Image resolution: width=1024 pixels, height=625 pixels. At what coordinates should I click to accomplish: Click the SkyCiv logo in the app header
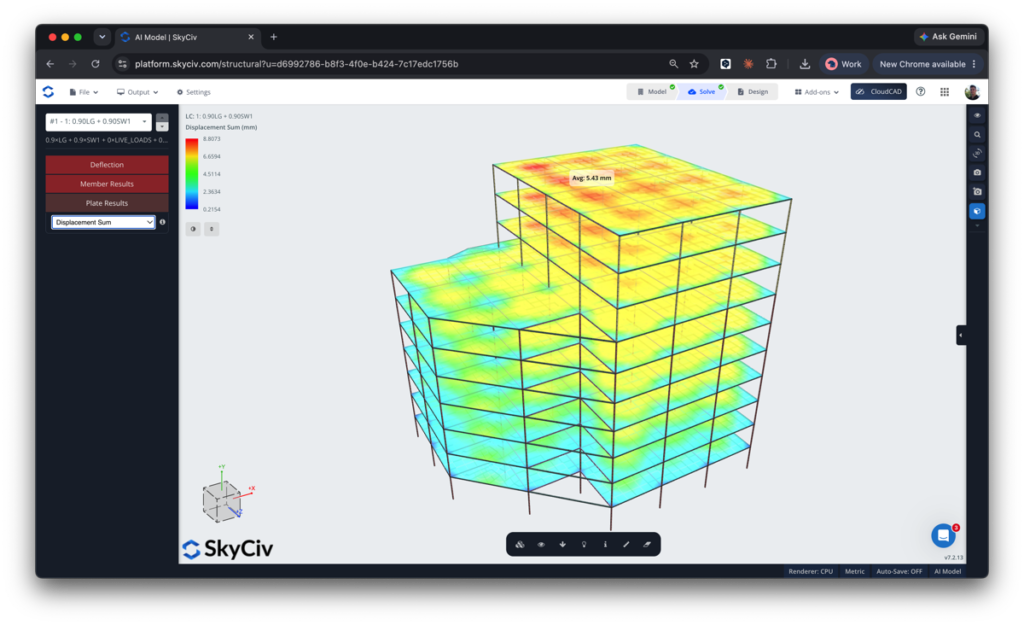click(48, 92)
